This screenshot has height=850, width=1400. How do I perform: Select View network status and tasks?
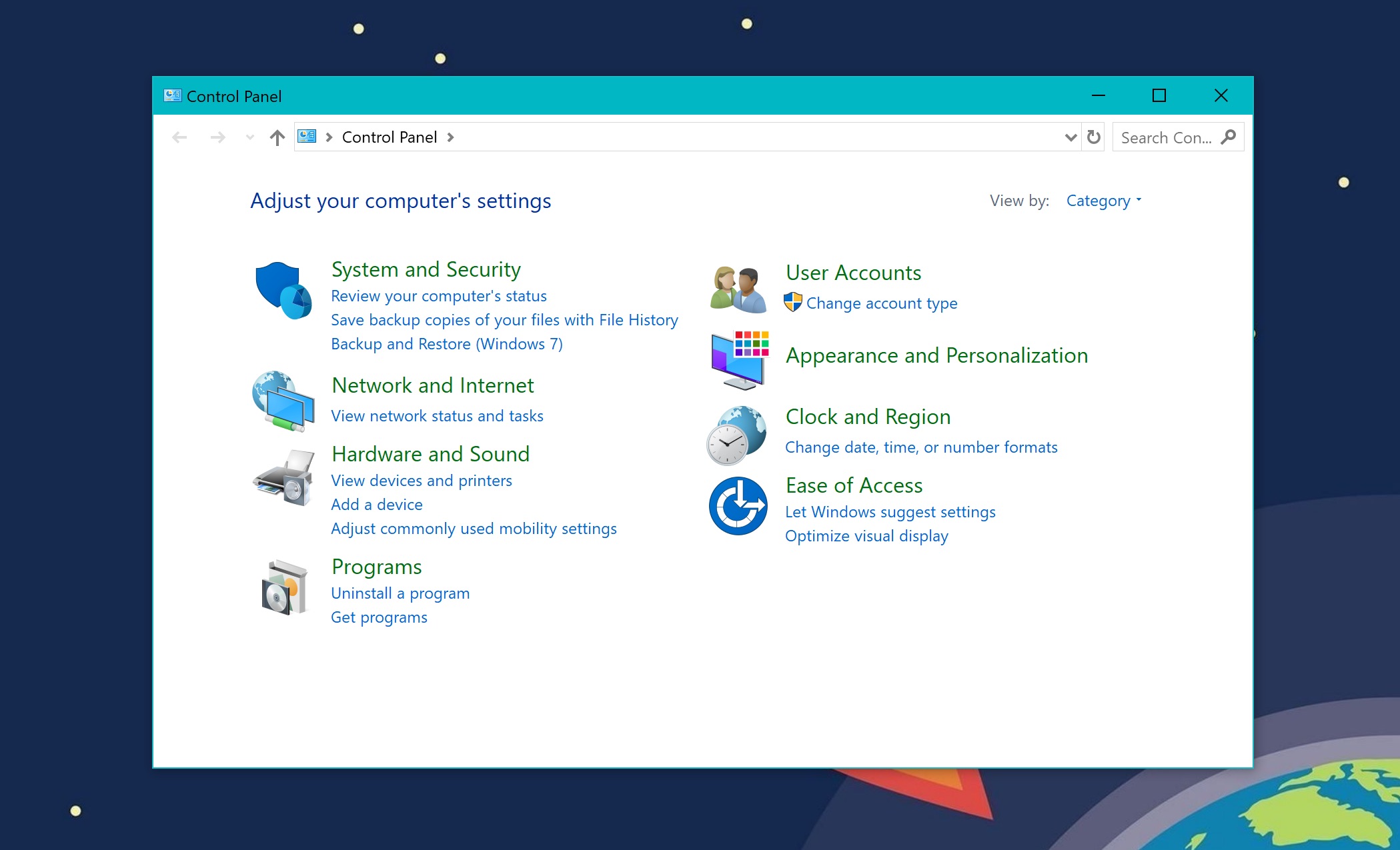point(437,416)
